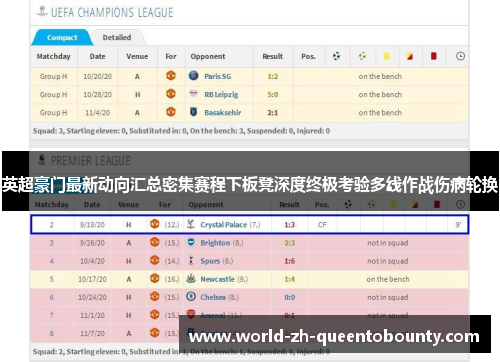Viewport: 500px width, 362px height.
Task: Click the Champions League squad summary line
Action: [181, 131]
